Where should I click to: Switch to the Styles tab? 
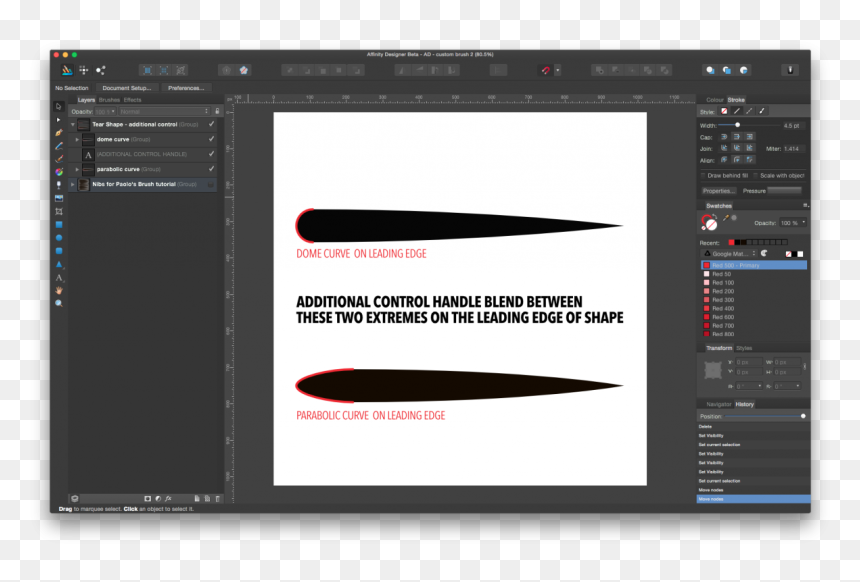coord(744,348)
